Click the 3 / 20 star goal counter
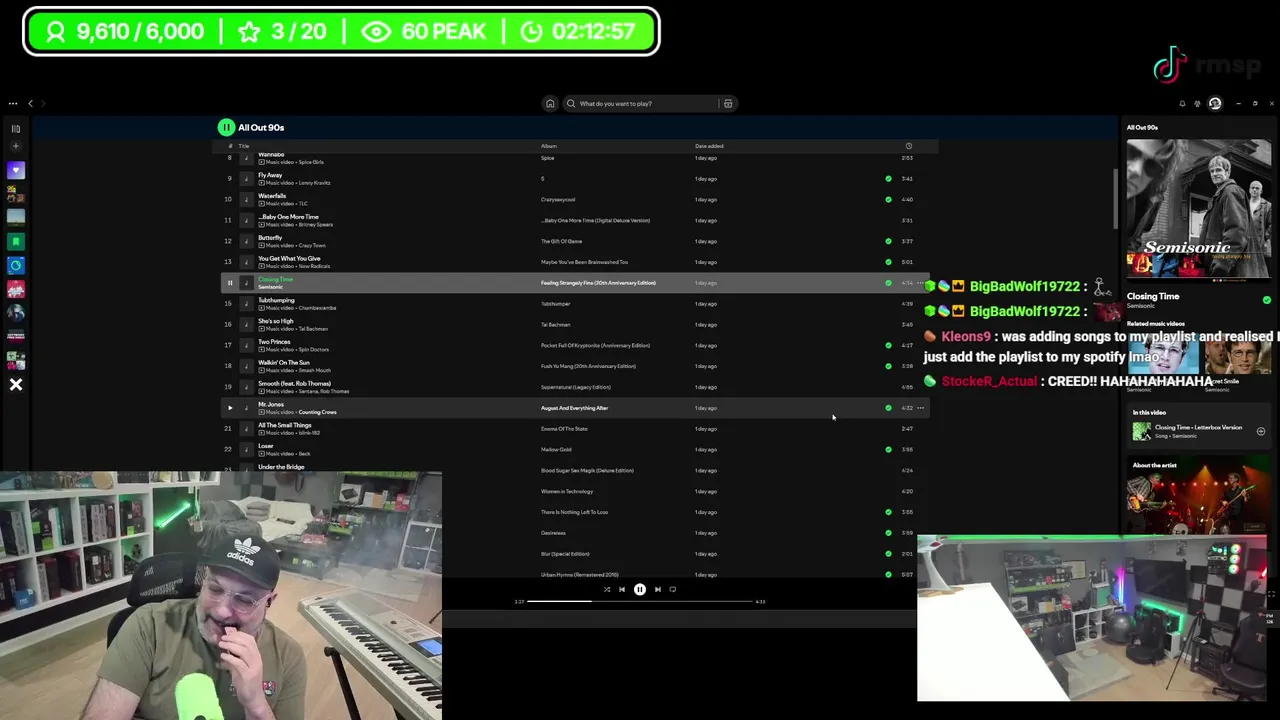 point(283,32)
